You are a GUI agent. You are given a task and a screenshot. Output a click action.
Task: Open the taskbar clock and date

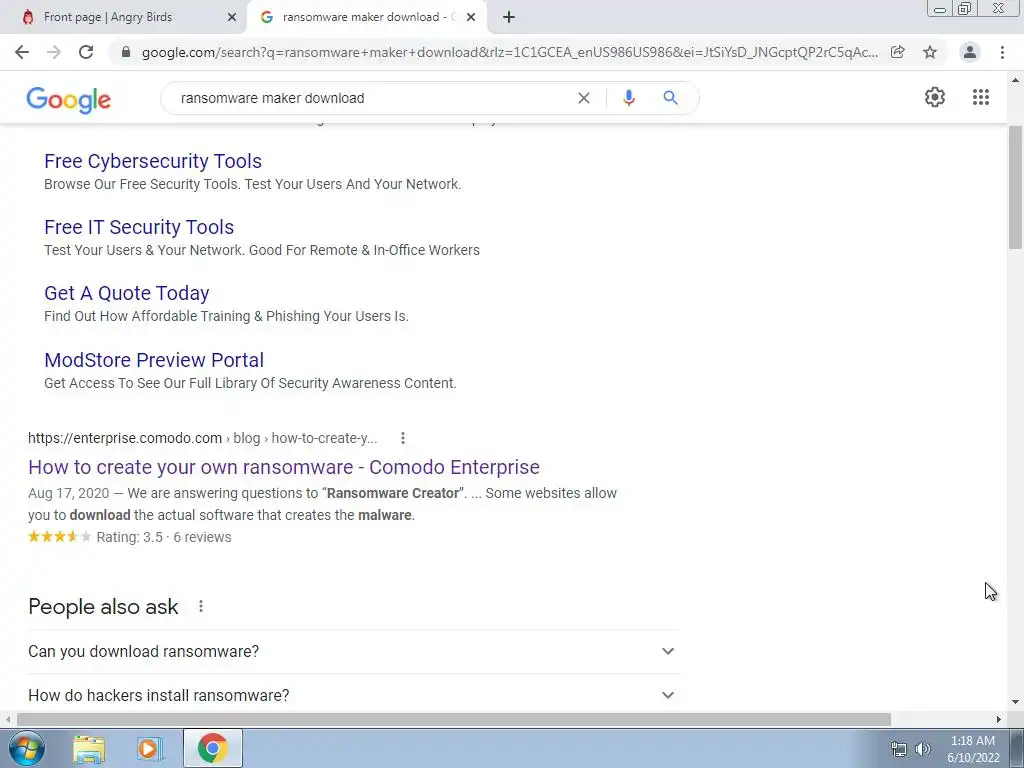pyautogui.click(x=973, y=749)
